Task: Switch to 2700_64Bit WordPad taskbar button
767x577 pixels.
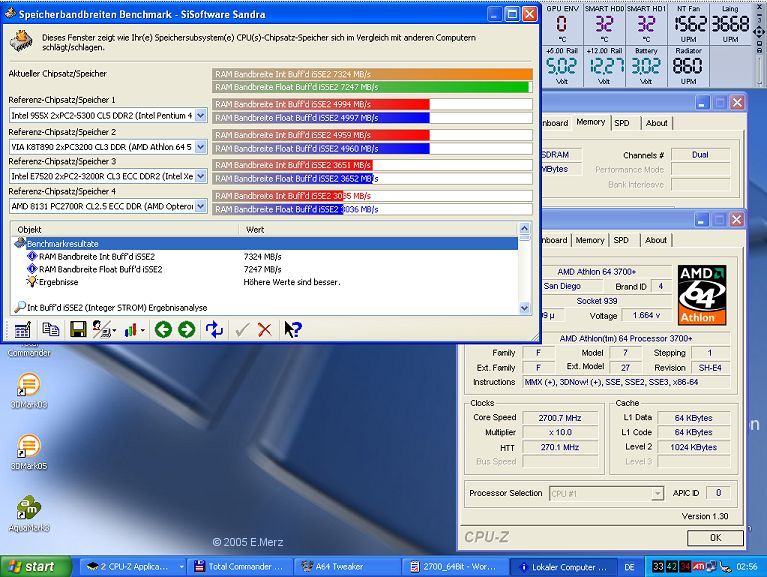Action: coord(453,567)
